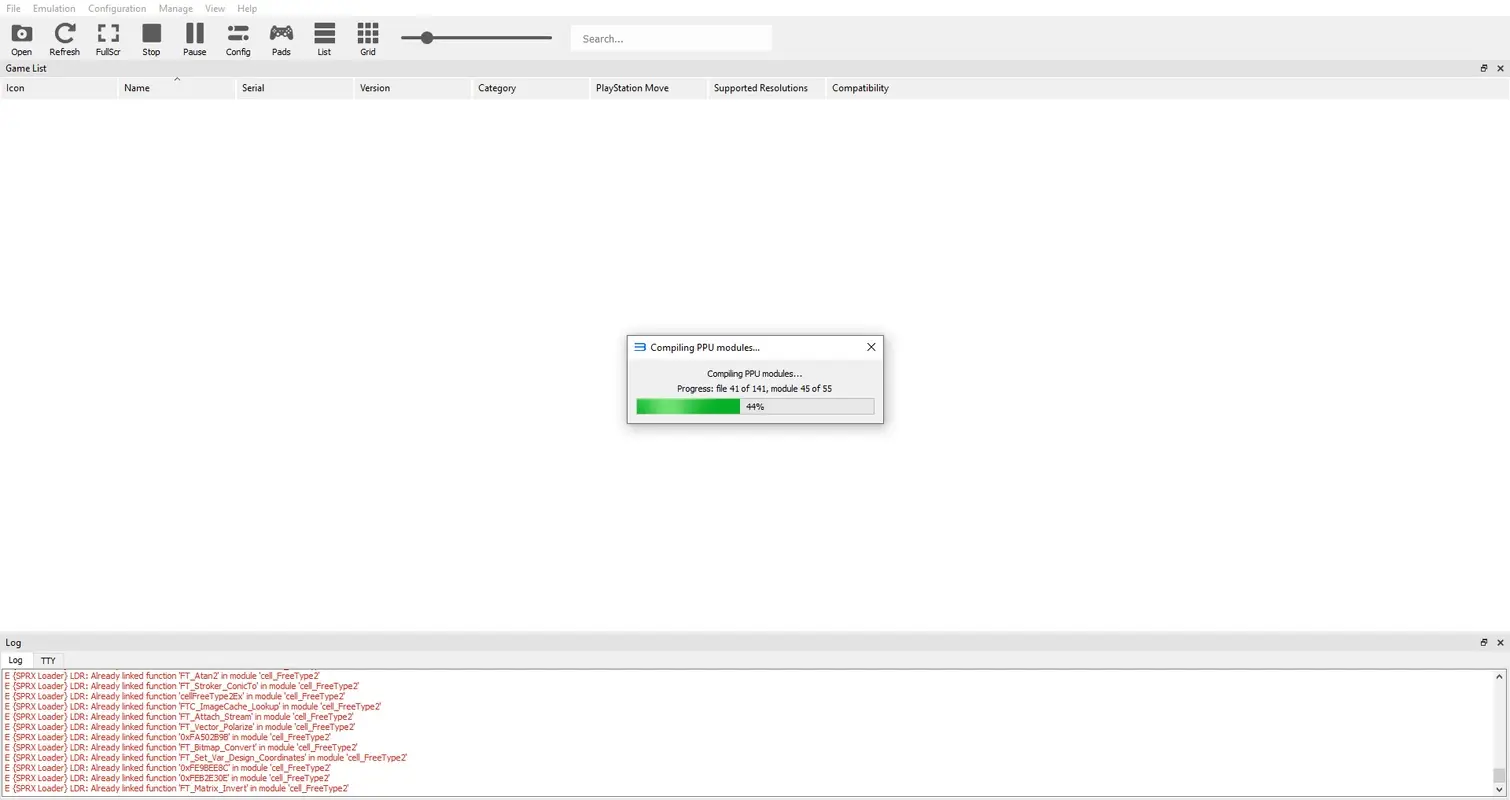1510x800 pixels.
Task: Switch game view to Grid mode
Action: coord(367,38)
